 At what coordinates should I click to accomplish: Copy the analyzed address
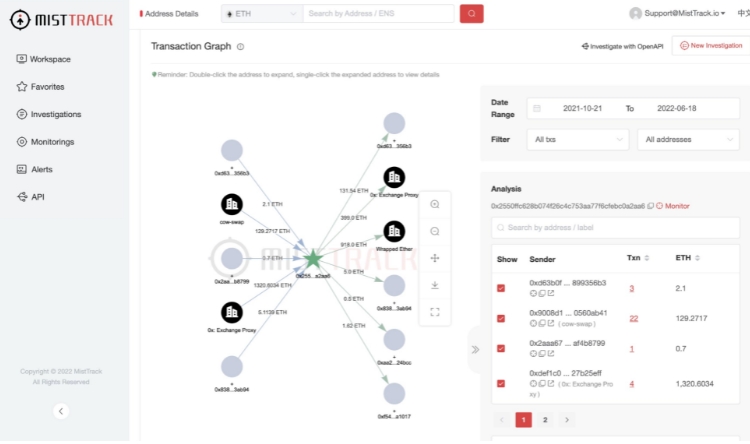point(650,206)
